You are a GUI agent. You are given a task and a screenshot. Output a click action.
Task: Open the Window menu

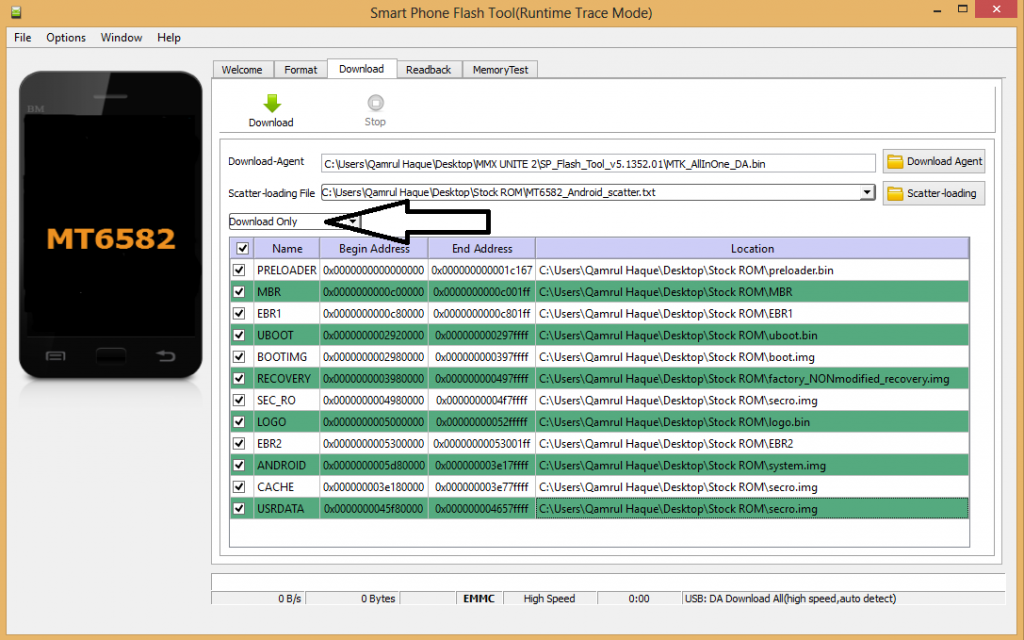(x=121, y=37)
